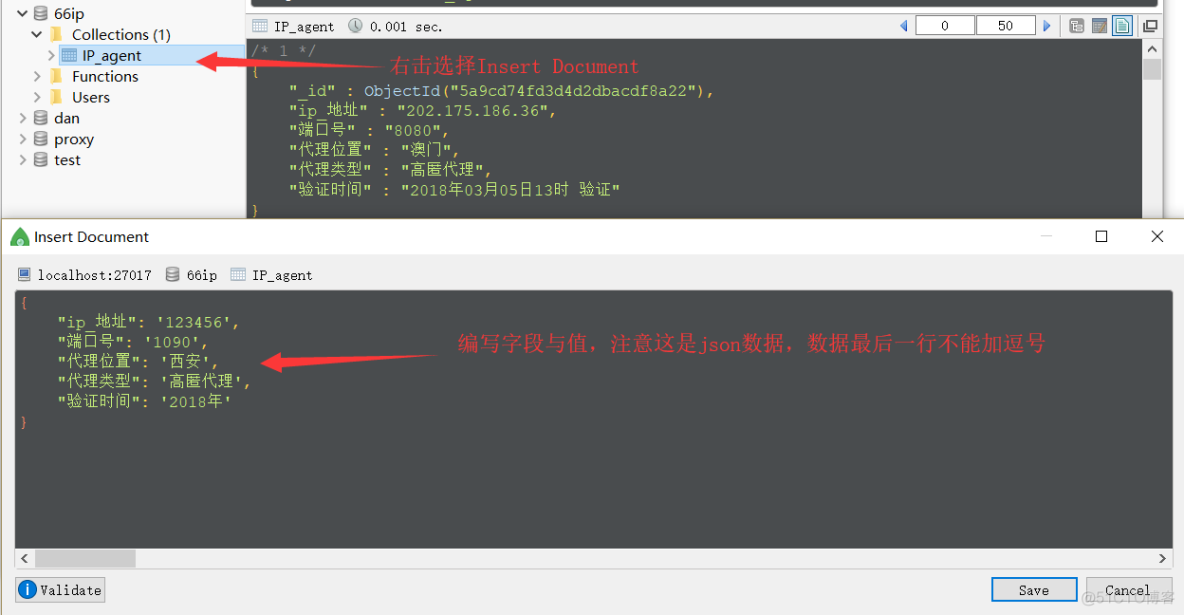The image size is (1184, 615).
Task: Click the Users folder icon
Action: click(x=56, y=97)
